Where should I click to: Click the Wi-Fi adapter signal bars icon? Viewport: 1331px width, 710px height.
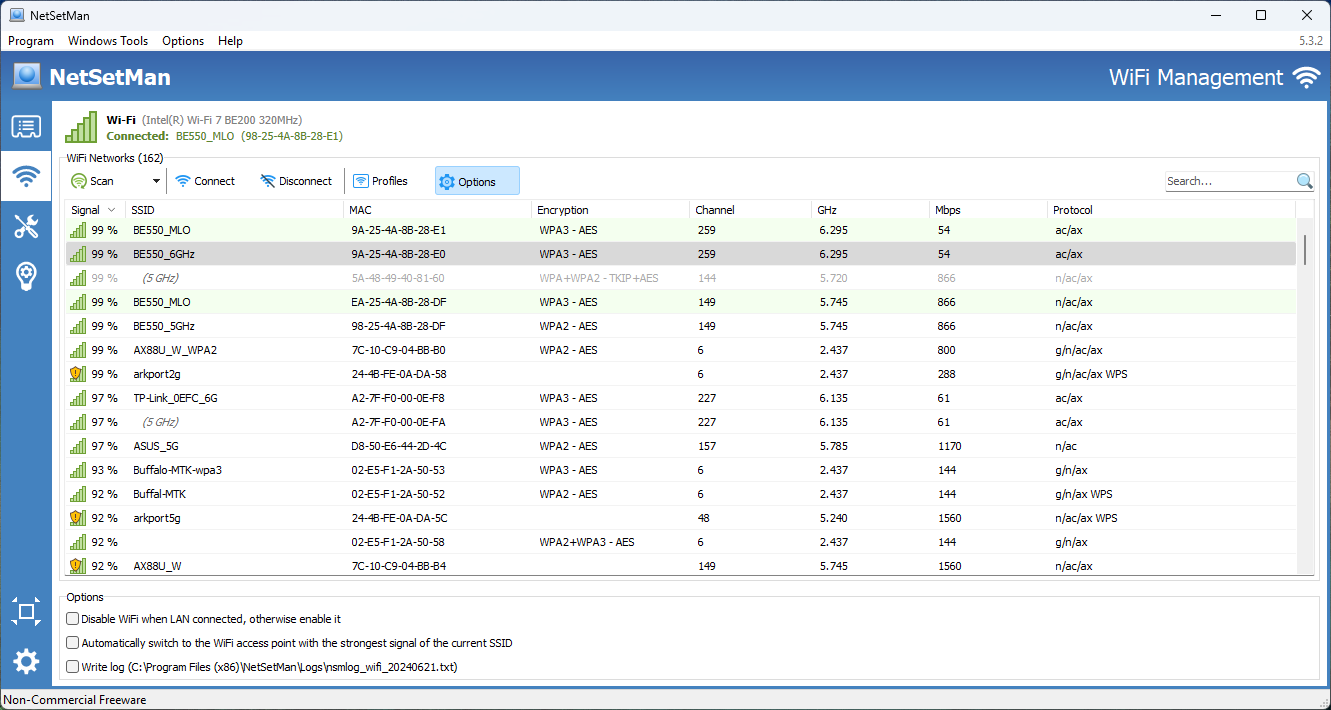[x=81, y=127]
